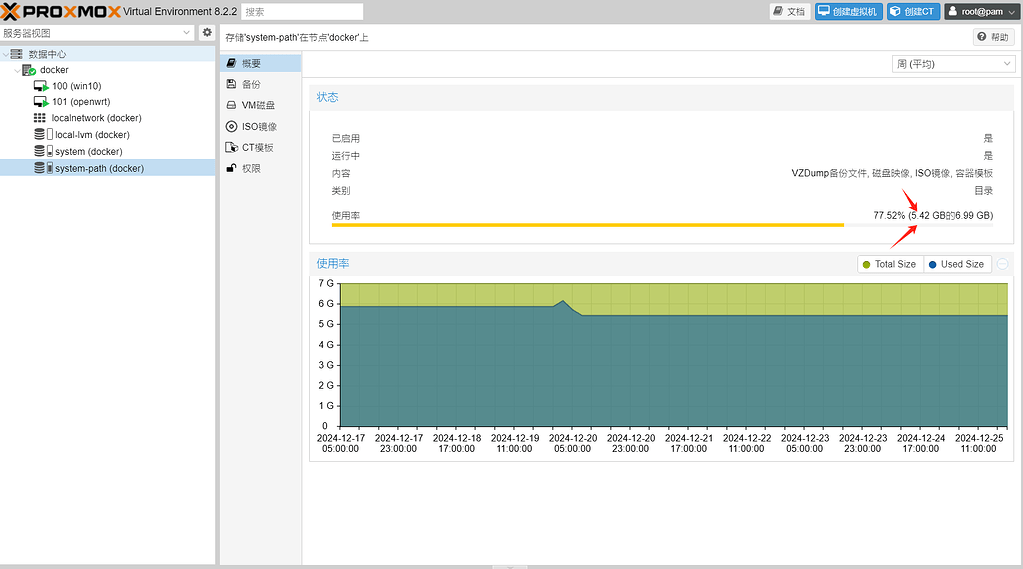Image resolution: width=1023 pixels, height=569 pixels.
Task: Open the CT Templates (CT模板) tab
Action: click(260, 147)
